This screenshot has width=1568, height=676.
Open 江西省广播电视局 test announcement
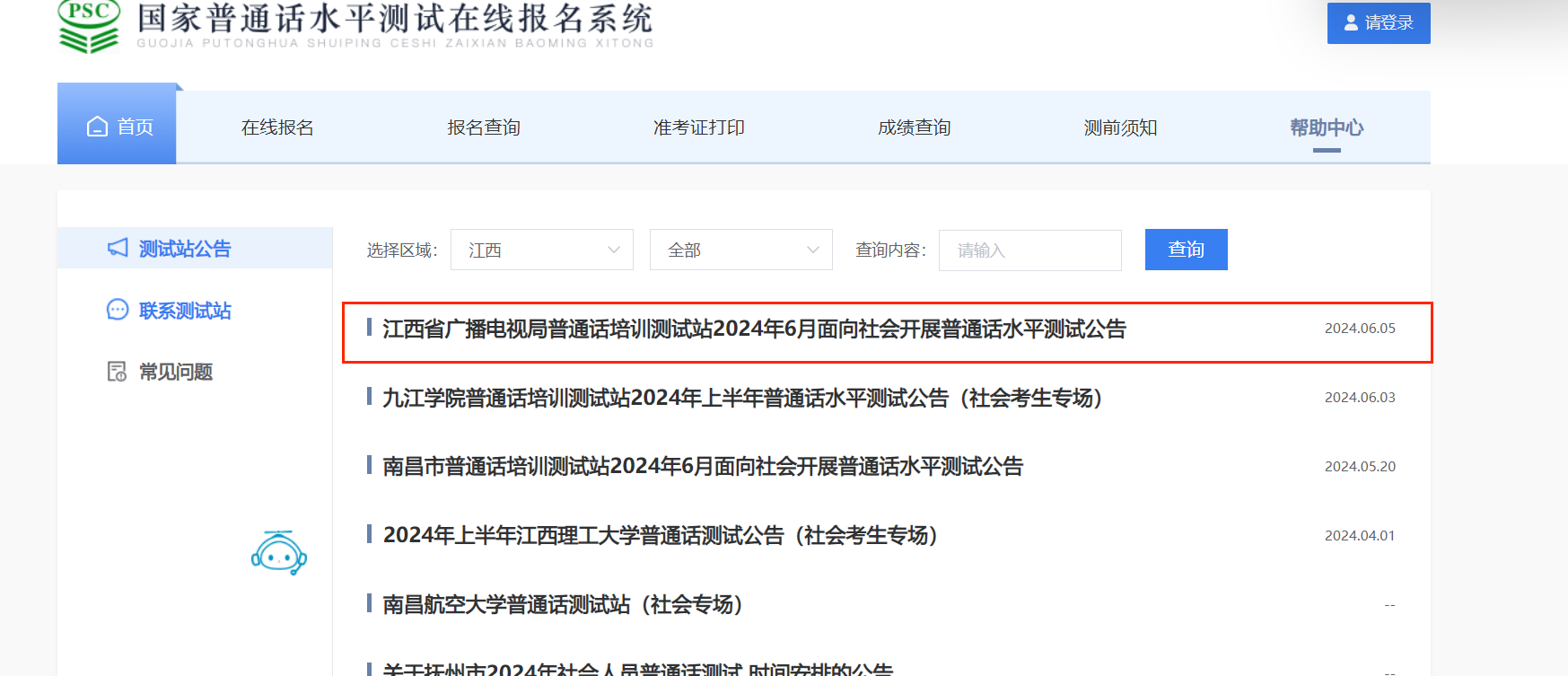coord(754,329)
